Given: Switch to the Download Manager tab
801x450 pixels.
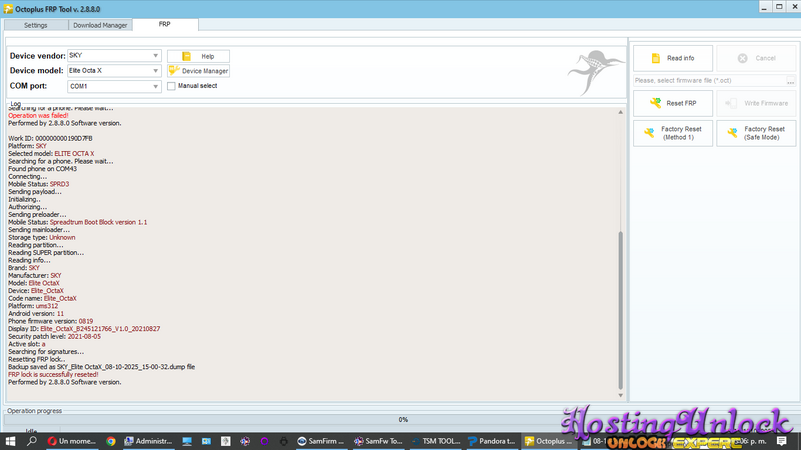Looking at the screenshot, I should tap(100, 25).
